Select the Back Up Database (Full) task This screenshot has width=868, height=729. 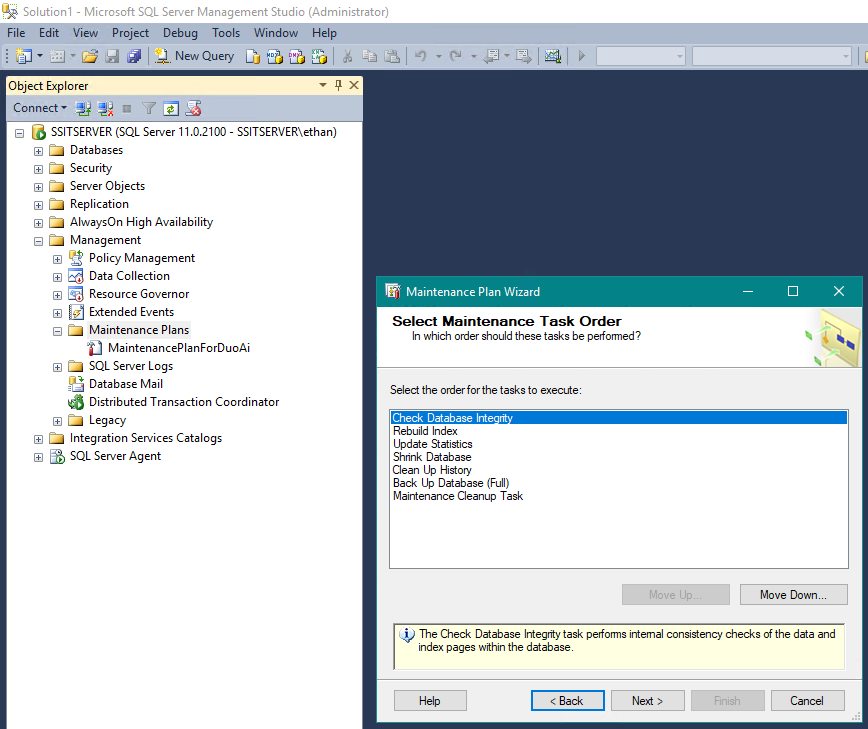[451, 483]
